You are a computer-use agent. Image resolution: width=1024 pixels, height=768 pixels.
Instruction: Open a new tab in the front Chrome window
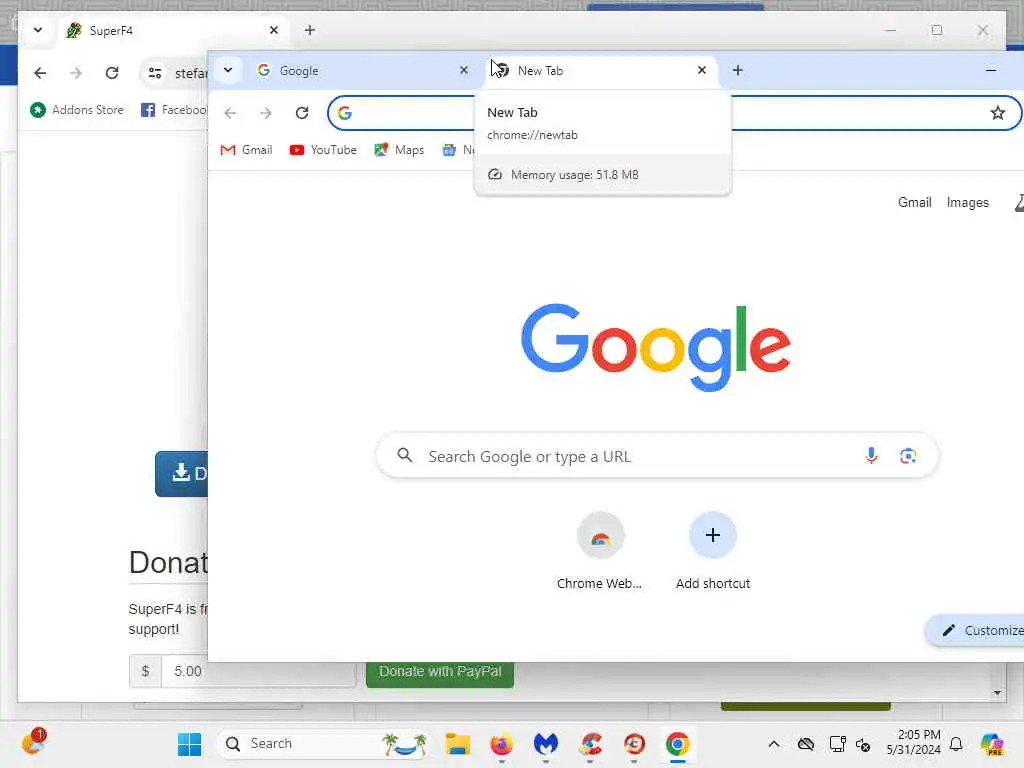[737, 70]
